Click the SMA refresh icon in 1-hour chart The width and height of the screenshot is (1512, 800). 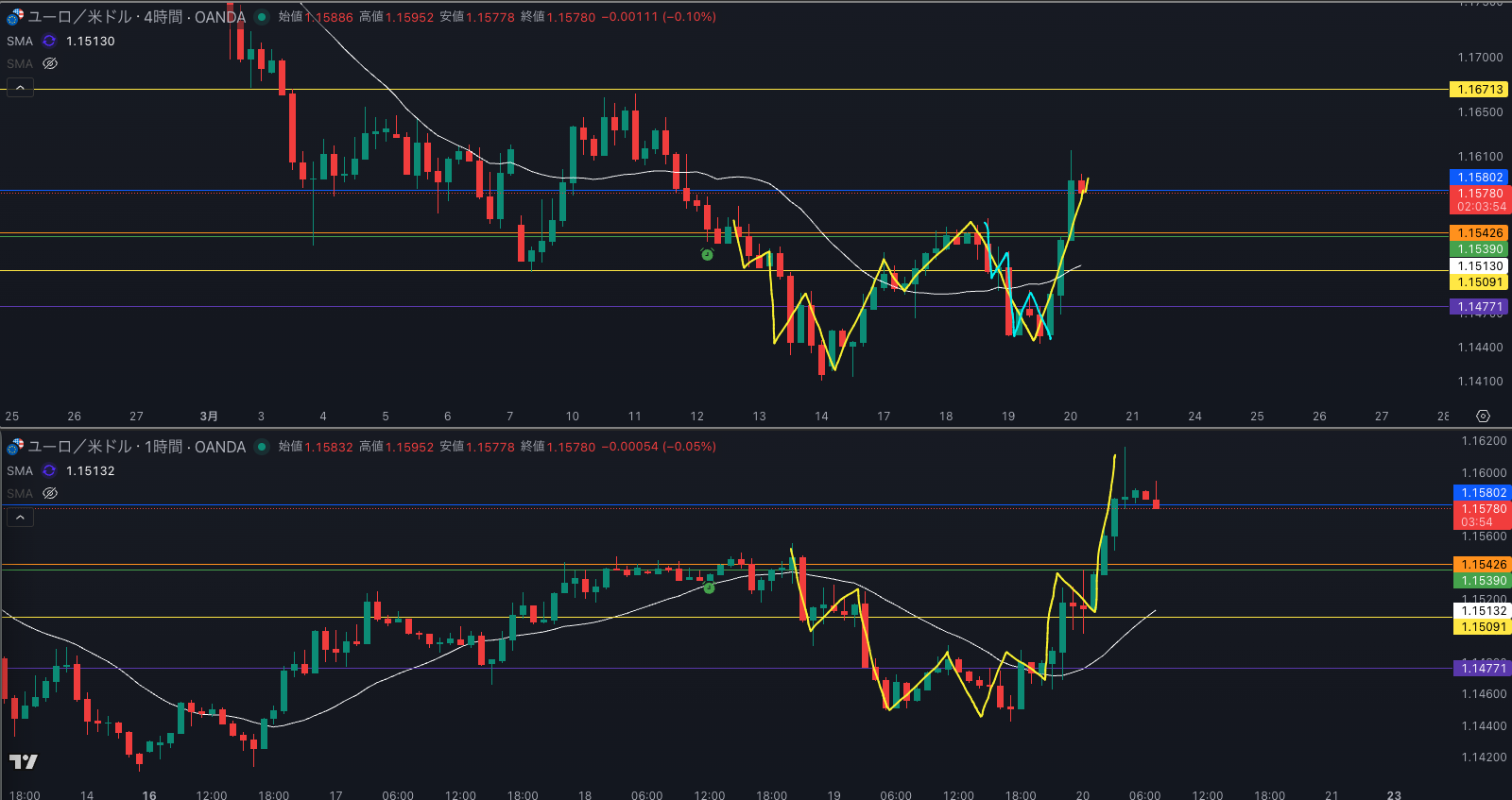point(49,470)
